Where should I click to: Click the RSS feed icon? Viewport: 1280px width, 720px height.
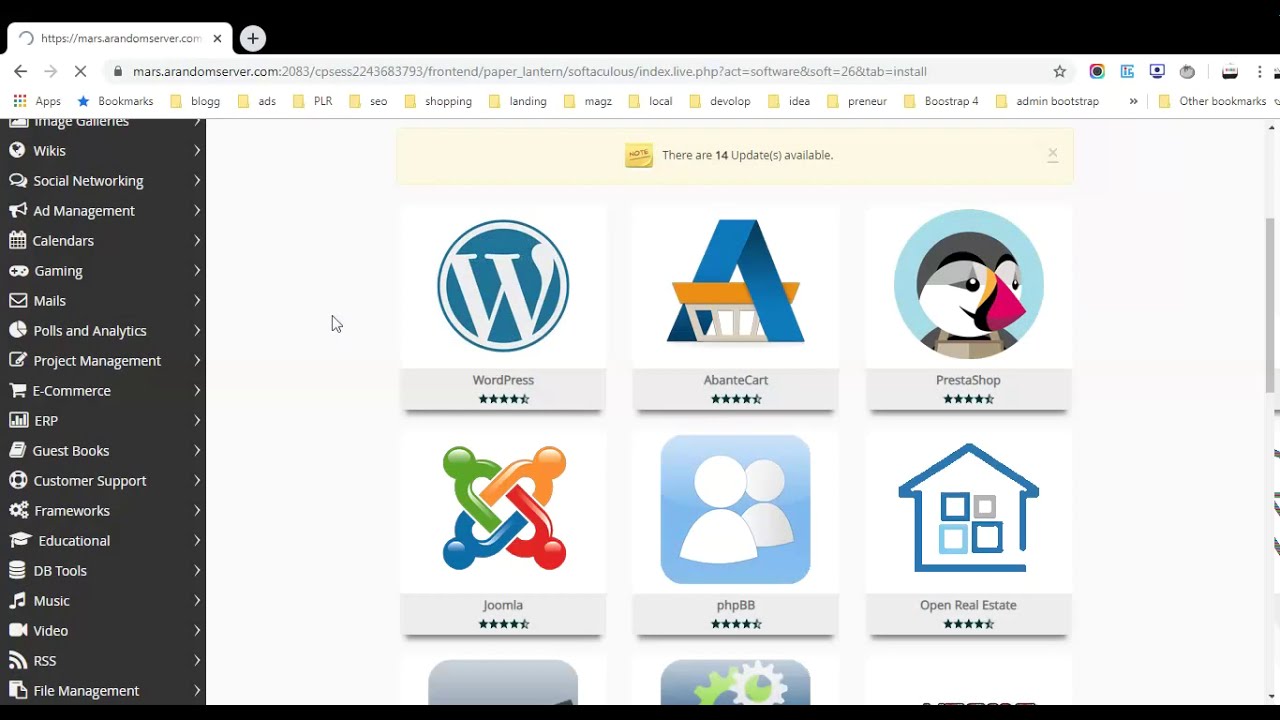(x=16, y=660)
